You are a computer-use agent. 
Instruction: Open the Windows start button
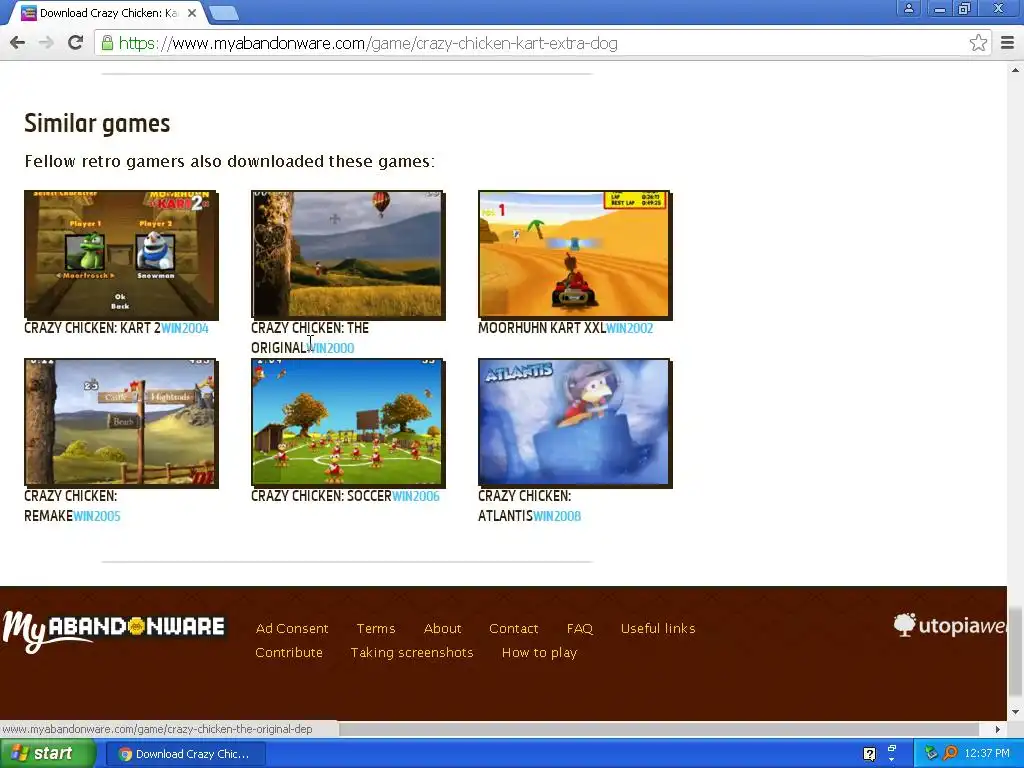click(48, 754)
